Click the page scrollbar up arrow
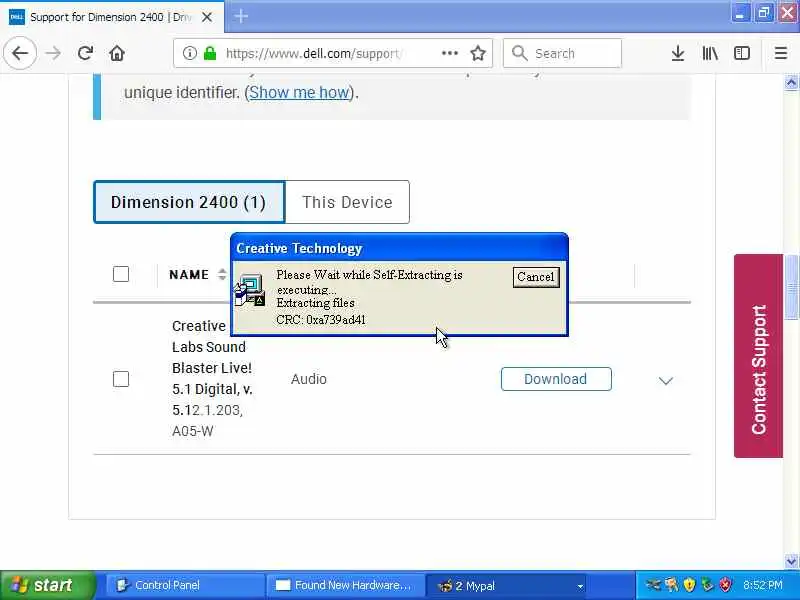Image resolution: width=800 pixels, height=600 pixels. [791, 82]
